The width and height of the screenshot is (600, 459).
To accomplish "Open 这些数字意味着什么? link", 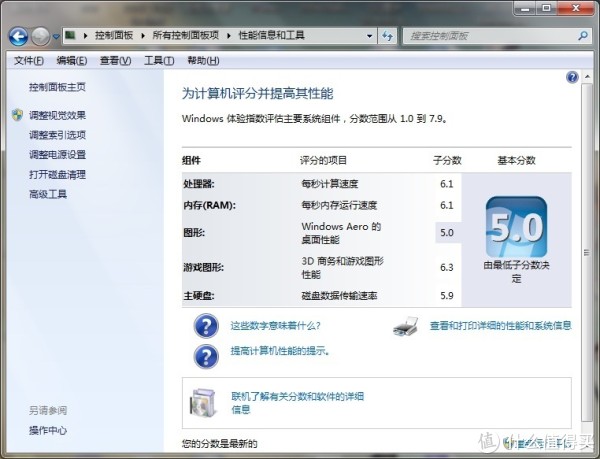I will coord(275,326).
